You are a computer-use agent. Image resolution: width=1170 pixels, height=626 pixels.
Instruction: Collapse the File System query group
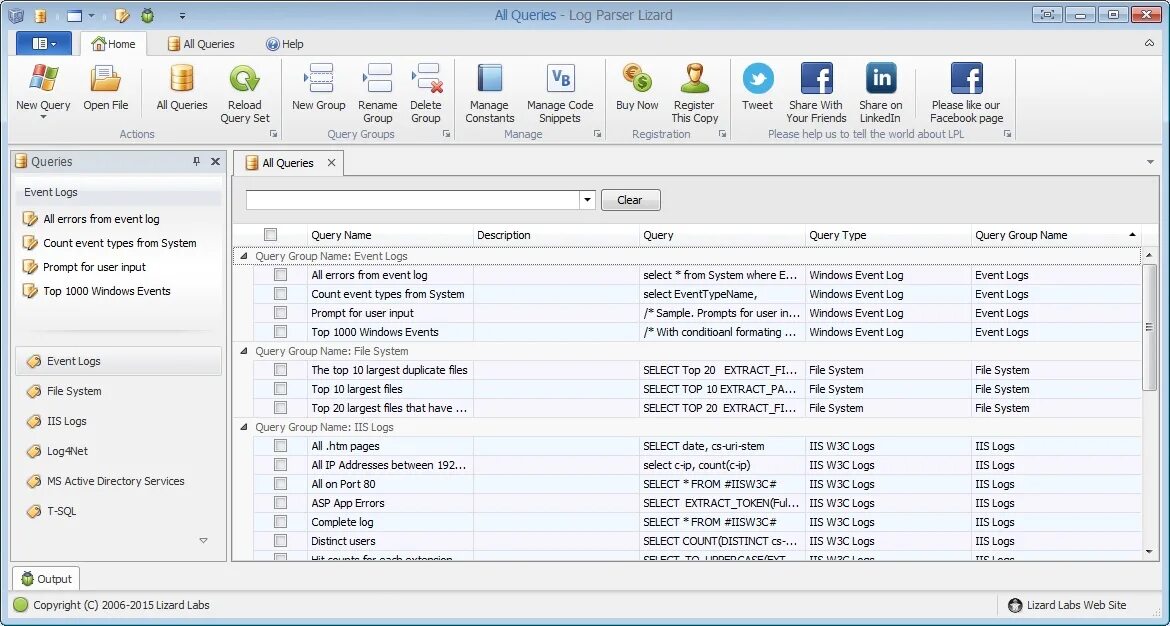coord(243,351)
